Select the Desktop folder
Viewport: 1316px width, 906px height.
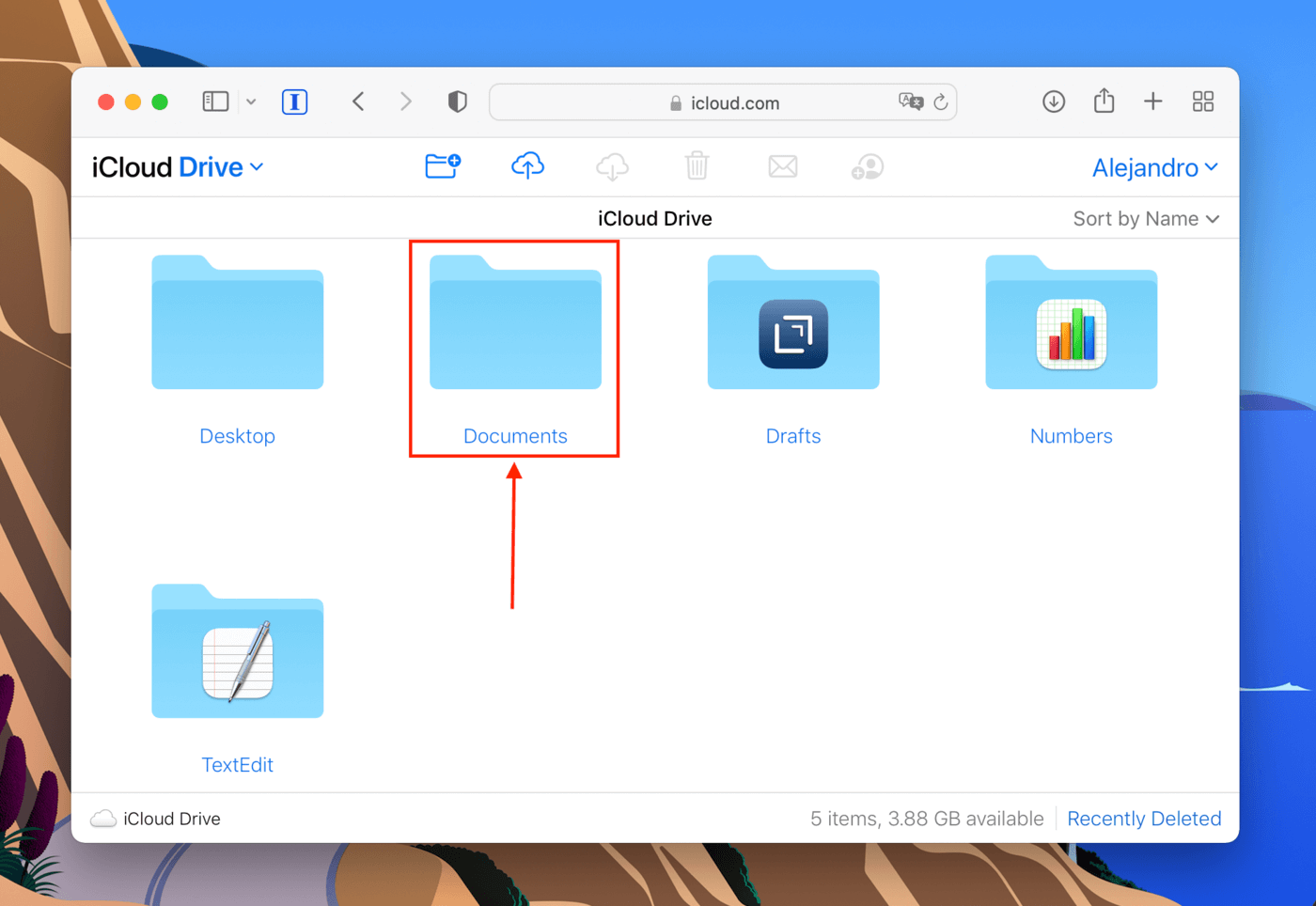(x=238, y=322)
